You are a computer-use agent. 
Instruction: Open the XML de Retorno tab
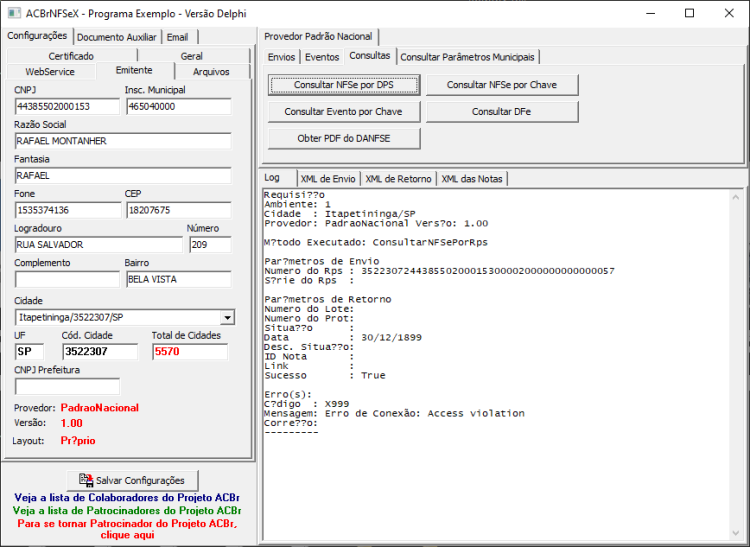pyautogui.click(x=398, y=179)
